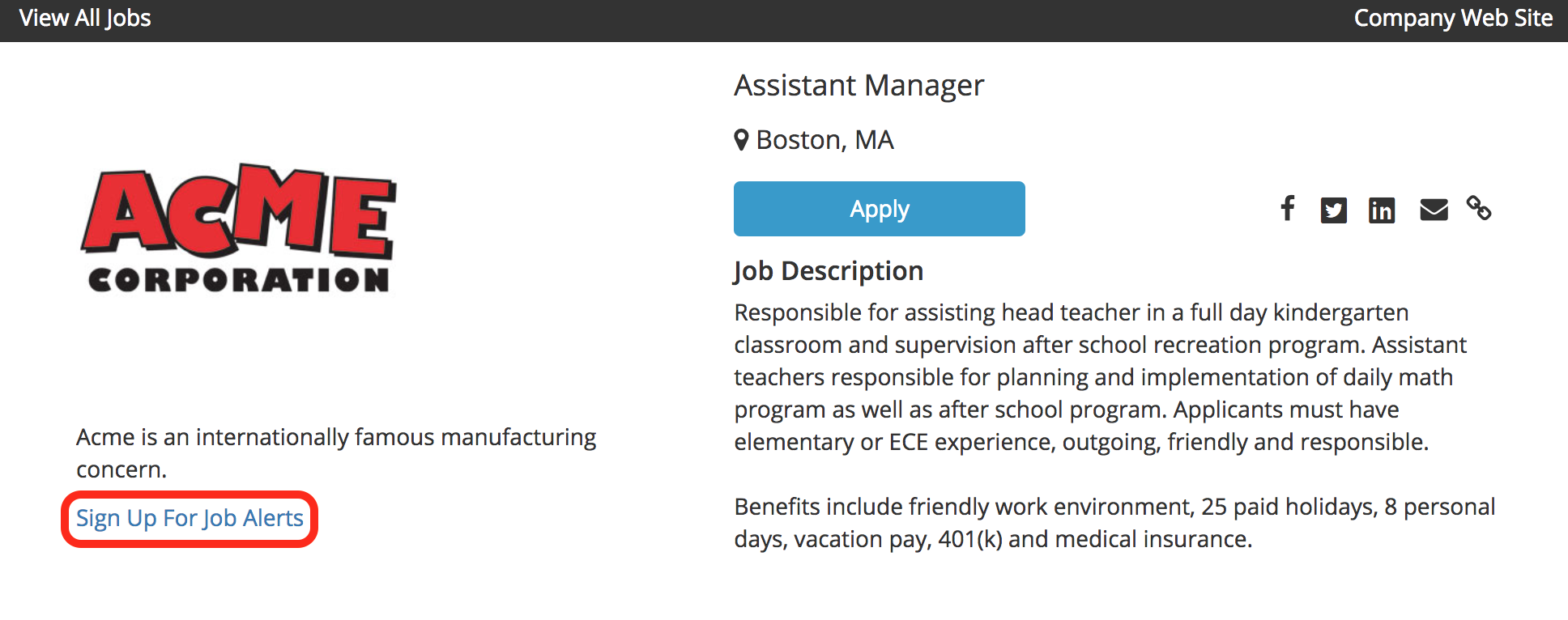The image size is (1568, 620).
Task: Share the job posting on Facebook
Action: pos(1287,210)
